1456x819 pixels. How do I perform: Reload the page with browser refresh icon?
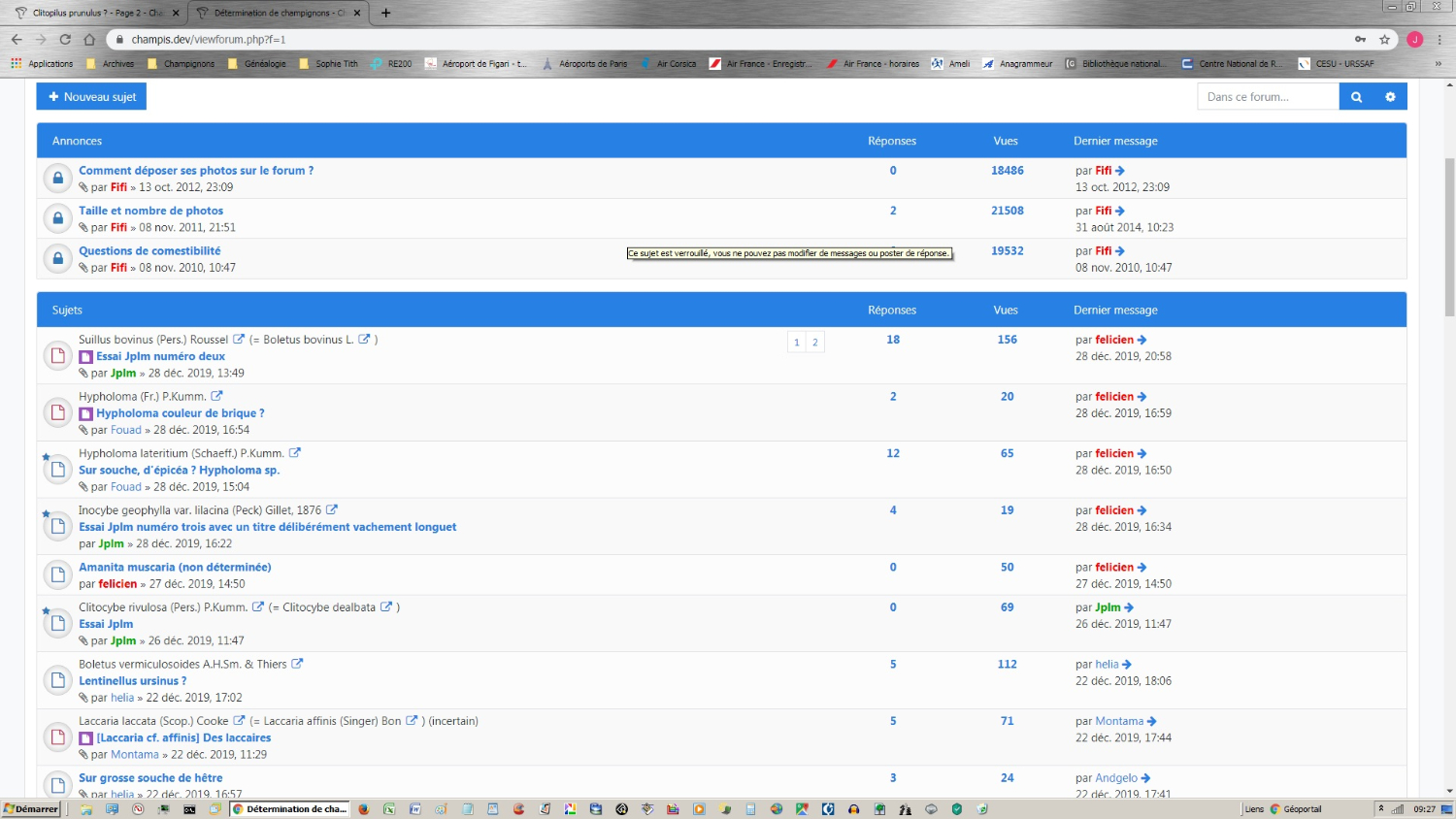tap(65, 40)
